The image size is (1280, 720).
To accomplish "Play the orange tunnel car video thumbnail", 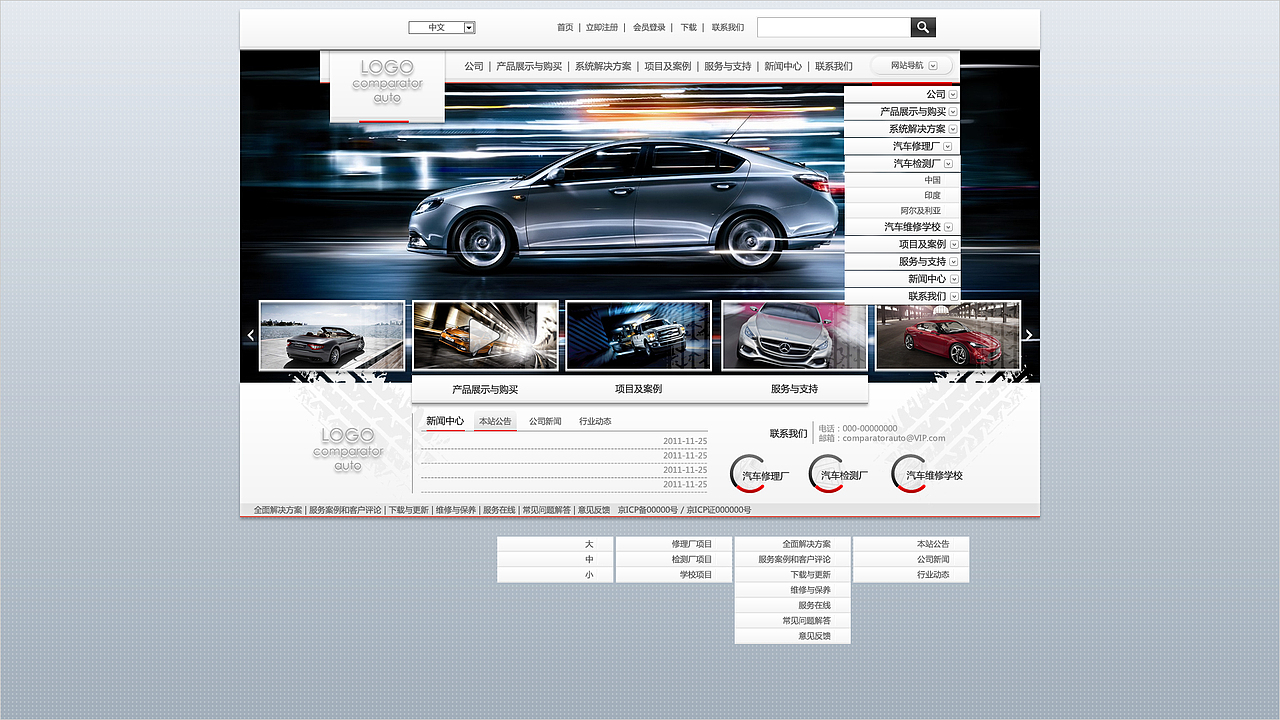I will [485, 336].
